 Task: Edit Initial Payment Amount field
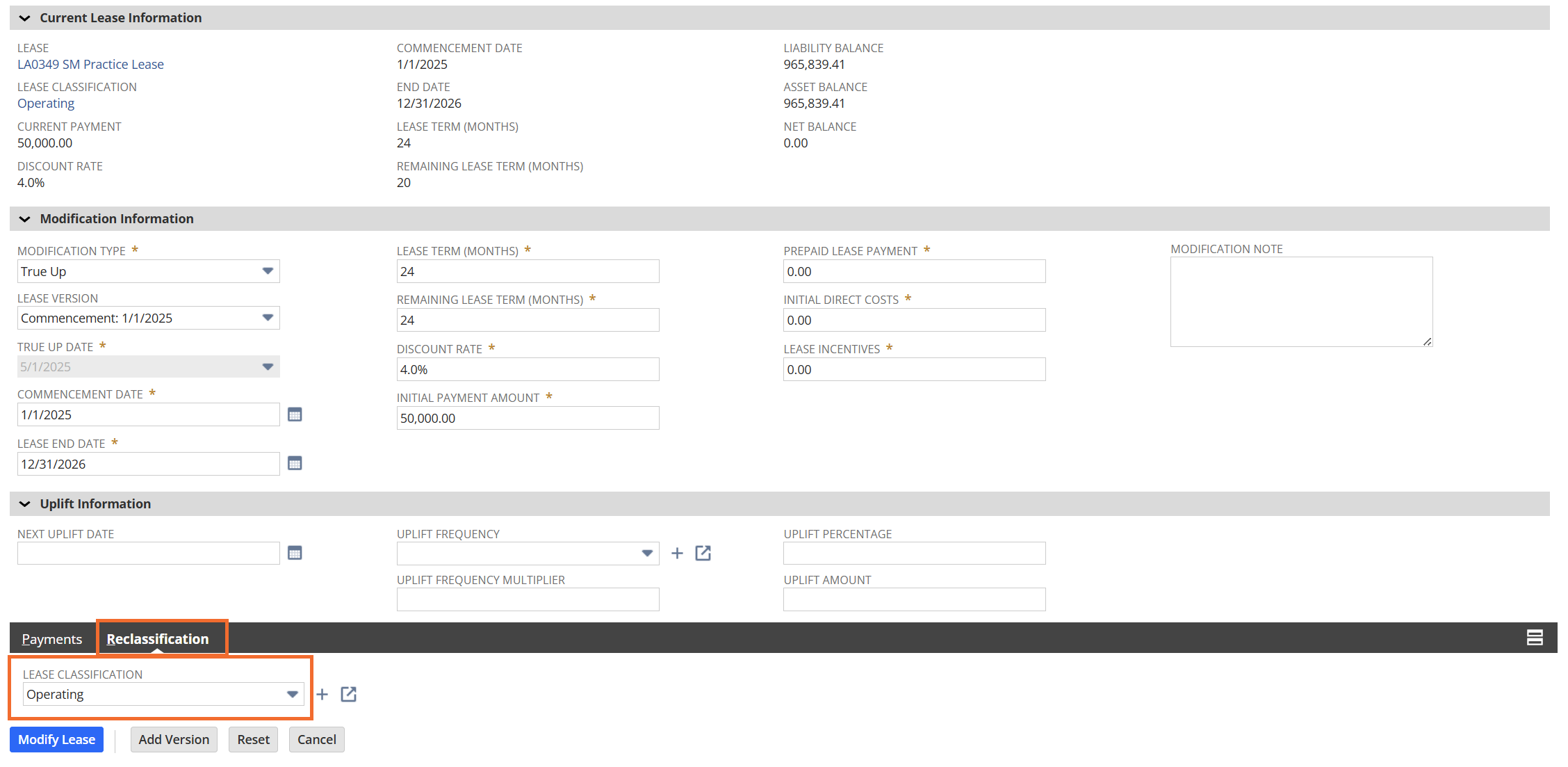[x=528, y=418]
